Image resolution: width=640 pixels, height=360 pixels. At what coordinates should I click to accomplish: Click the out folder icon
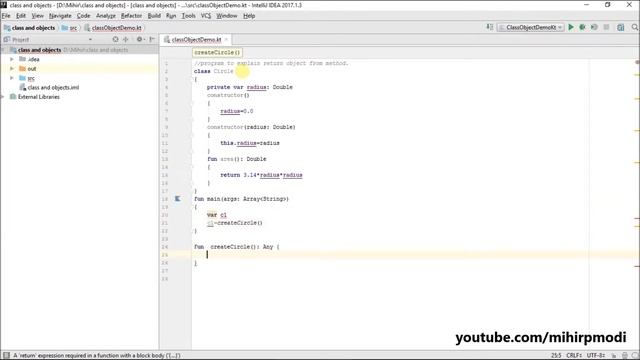[22, 69]
